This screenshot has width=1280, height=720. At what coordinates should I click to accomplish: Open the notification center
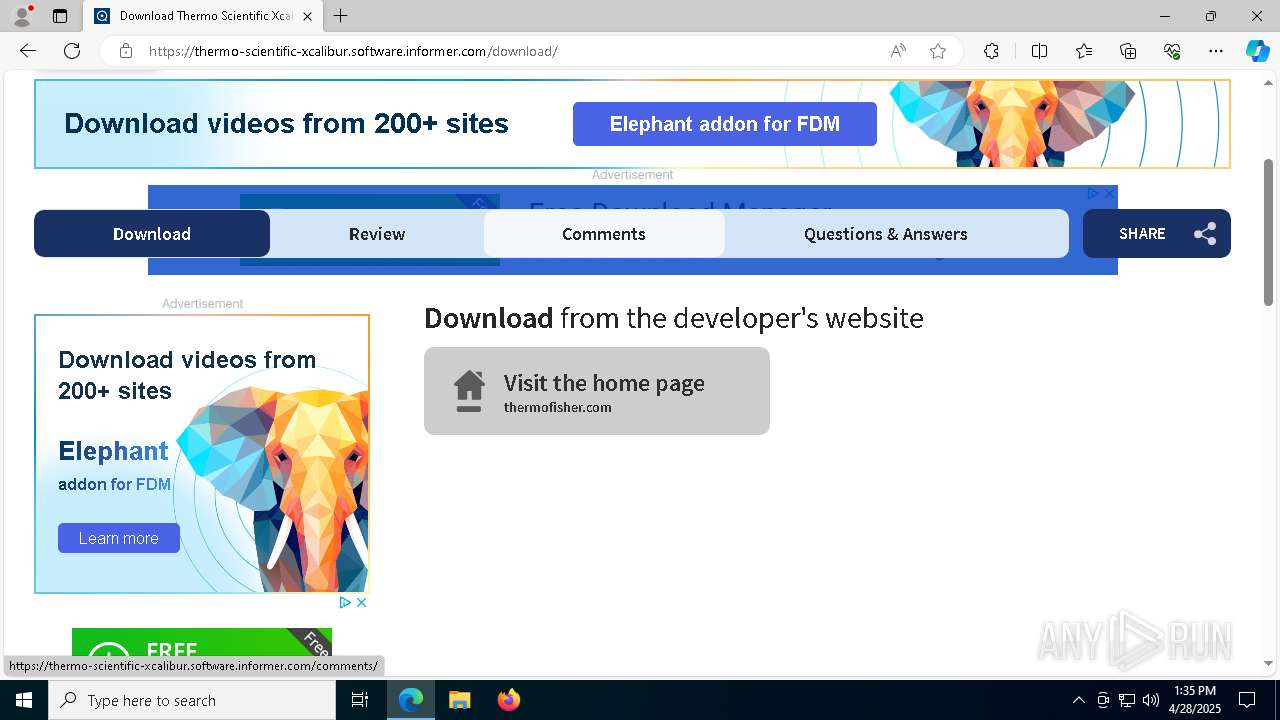coord(1247,700)
